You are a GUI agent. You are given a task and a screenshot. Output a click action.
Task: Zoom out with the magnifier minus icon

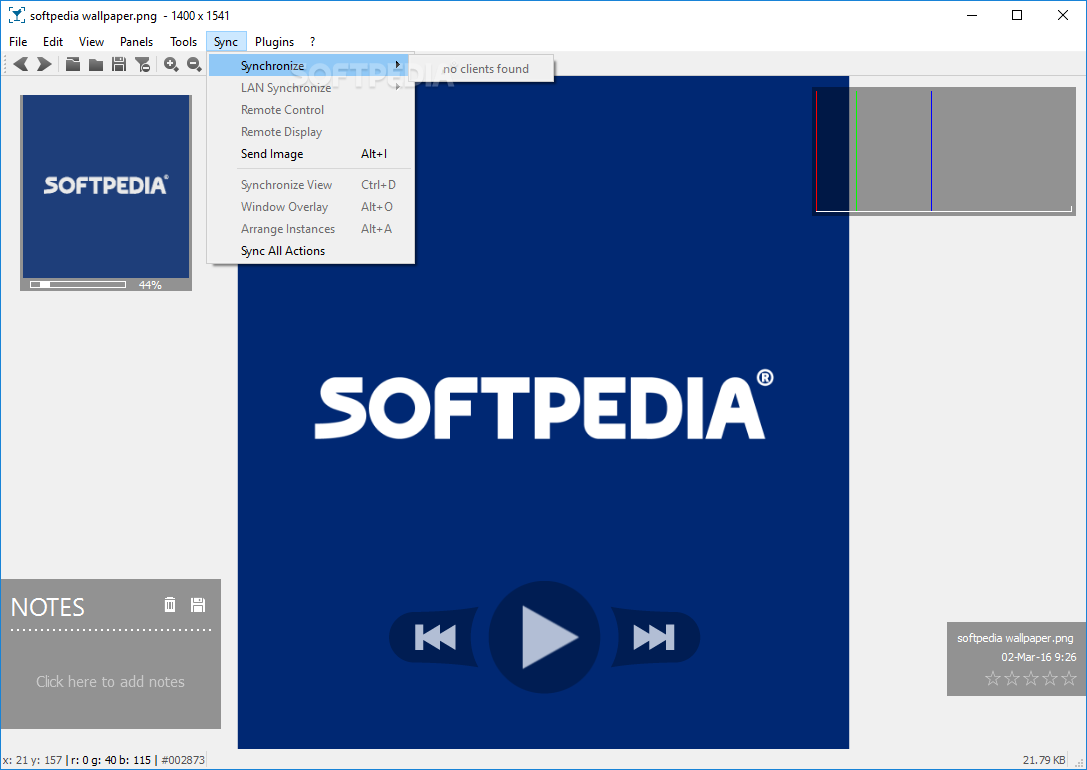point(194,64)
